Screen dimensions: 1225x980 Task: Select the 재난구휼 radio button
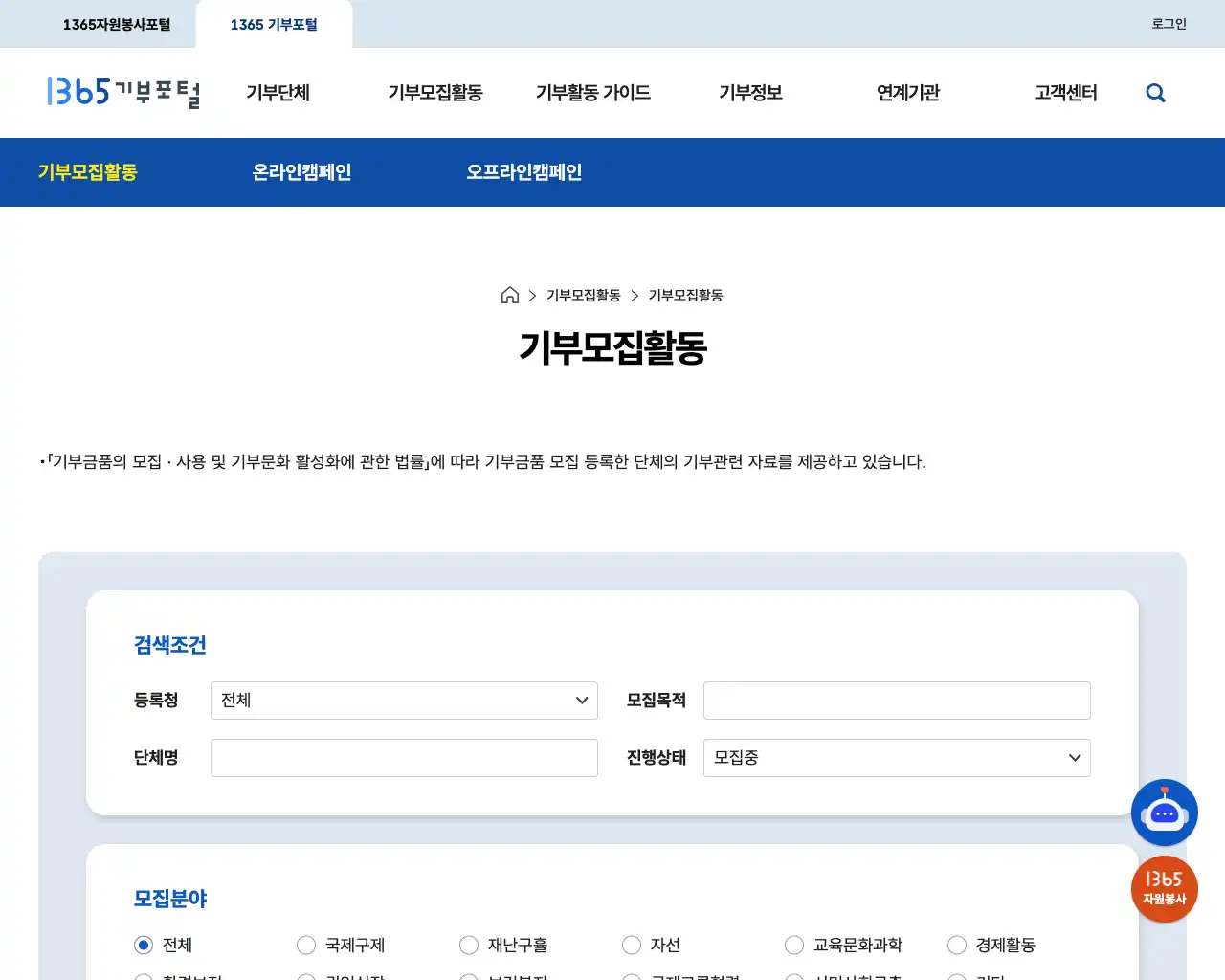469,945
